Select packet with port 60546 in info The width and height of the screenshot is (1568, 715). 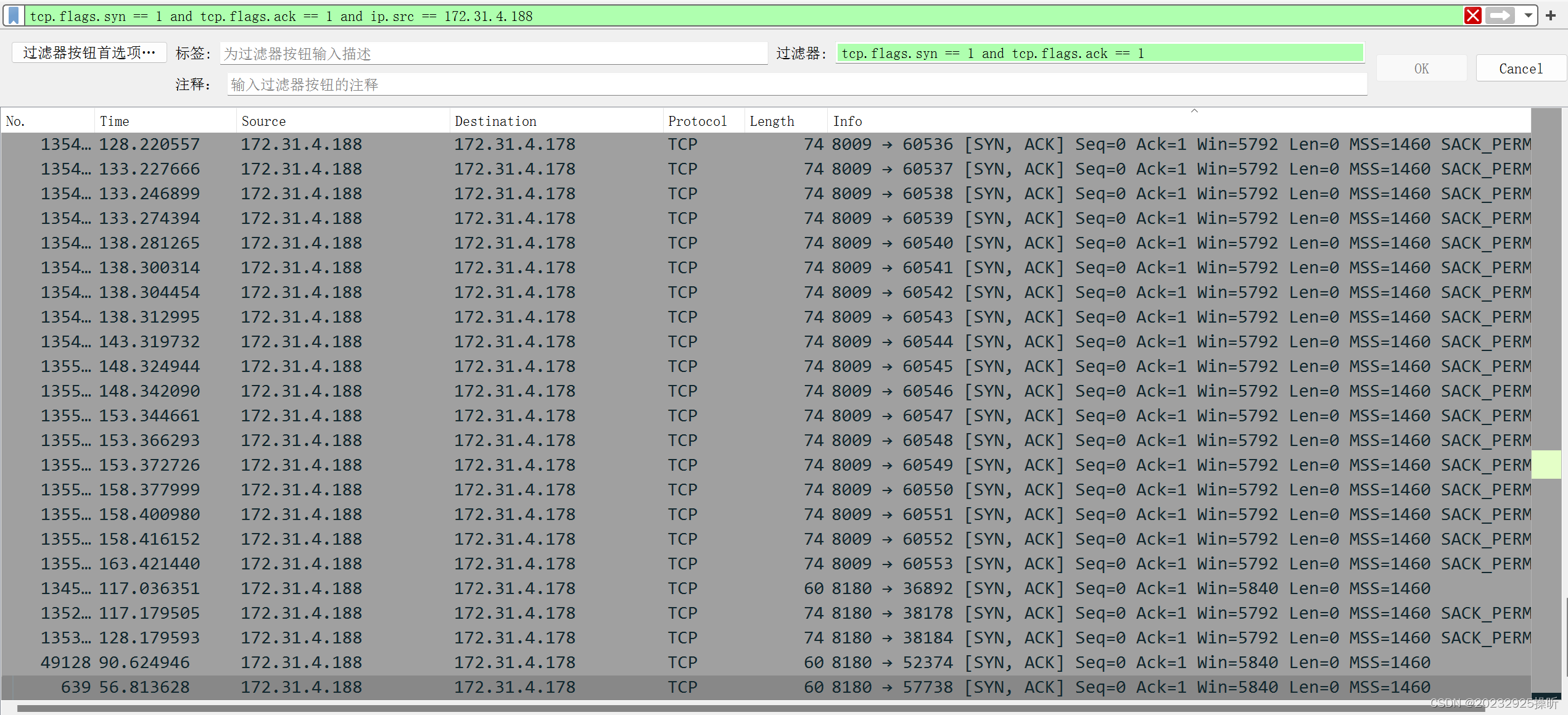(765, 391)
